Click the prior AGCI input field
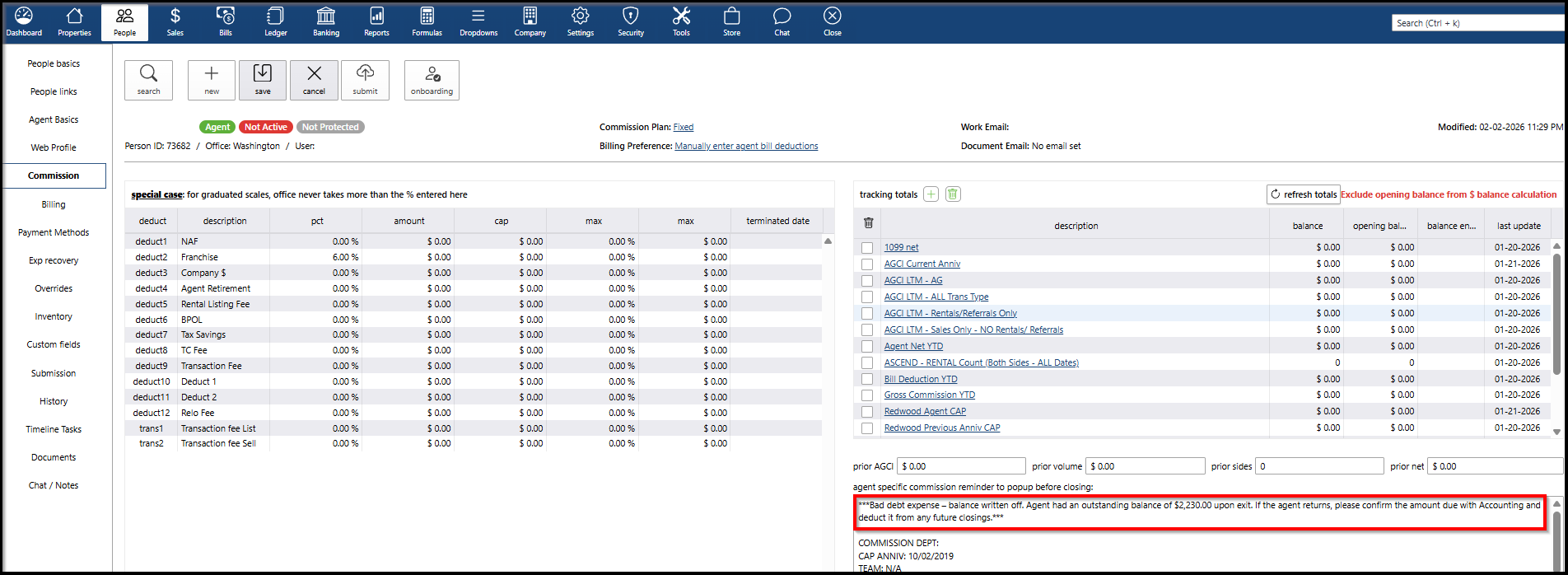The height and width of the screenshot is (575, 1568). 960,466
